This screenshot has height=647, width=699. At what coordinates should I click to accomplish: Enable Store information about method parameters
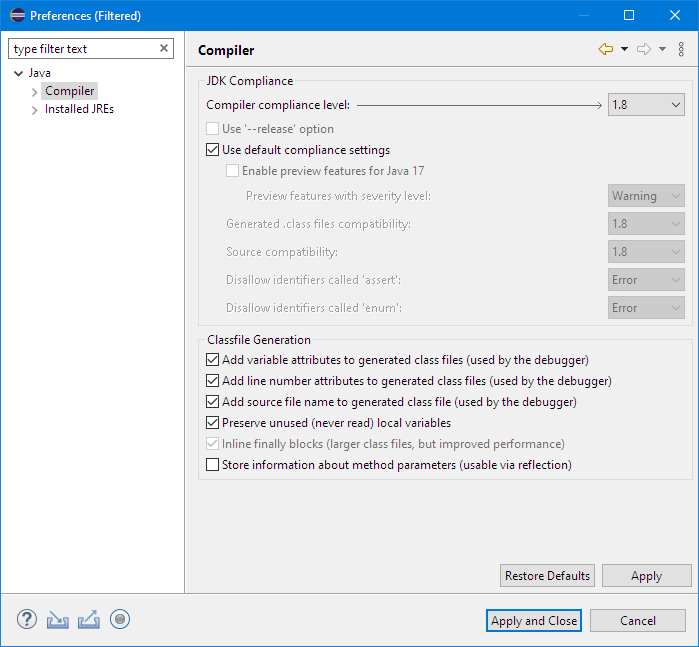coord(212,464)
